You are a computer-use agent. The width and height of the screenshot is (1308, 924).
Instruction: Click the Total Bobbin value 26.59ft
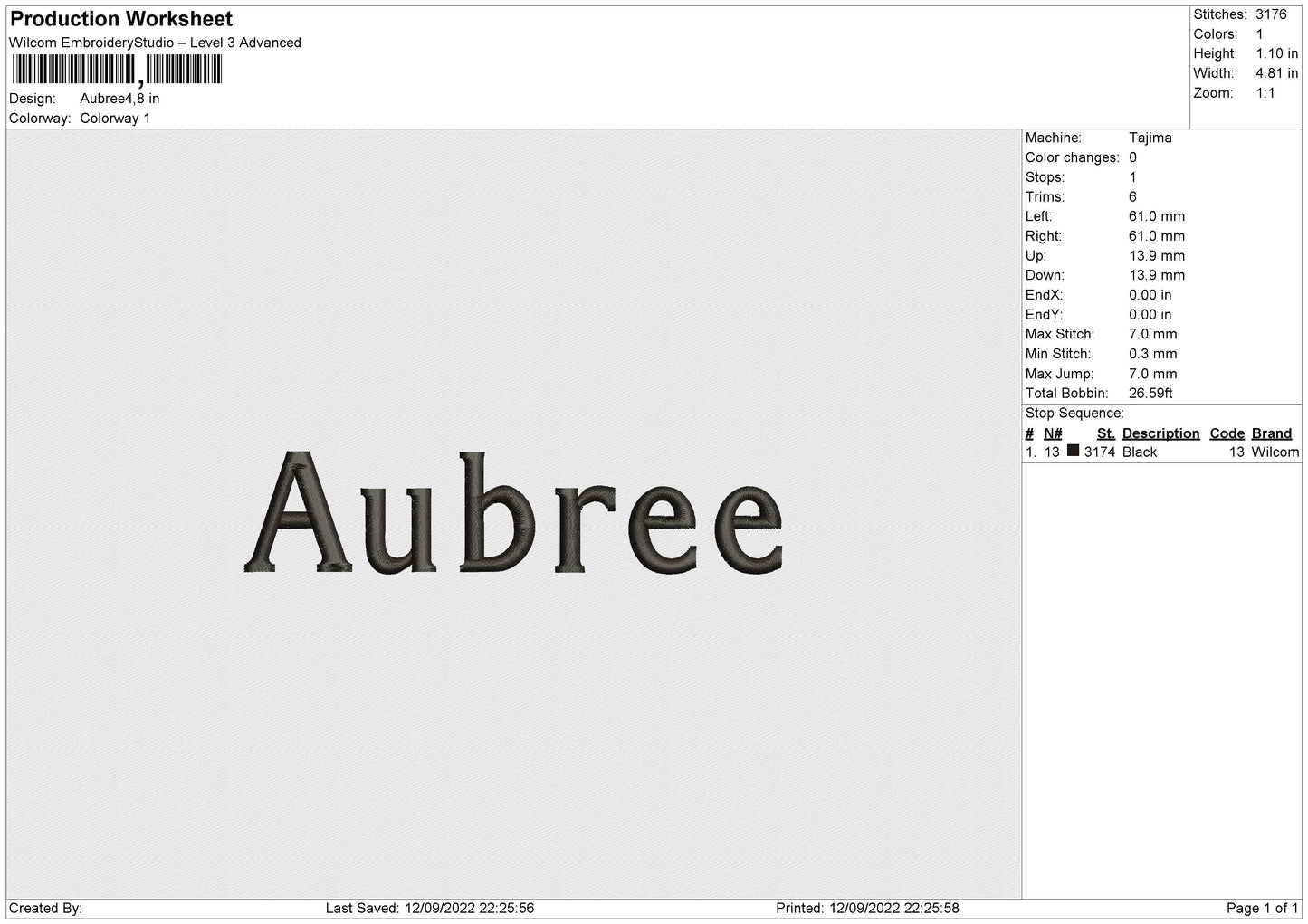coord(1150,394)
